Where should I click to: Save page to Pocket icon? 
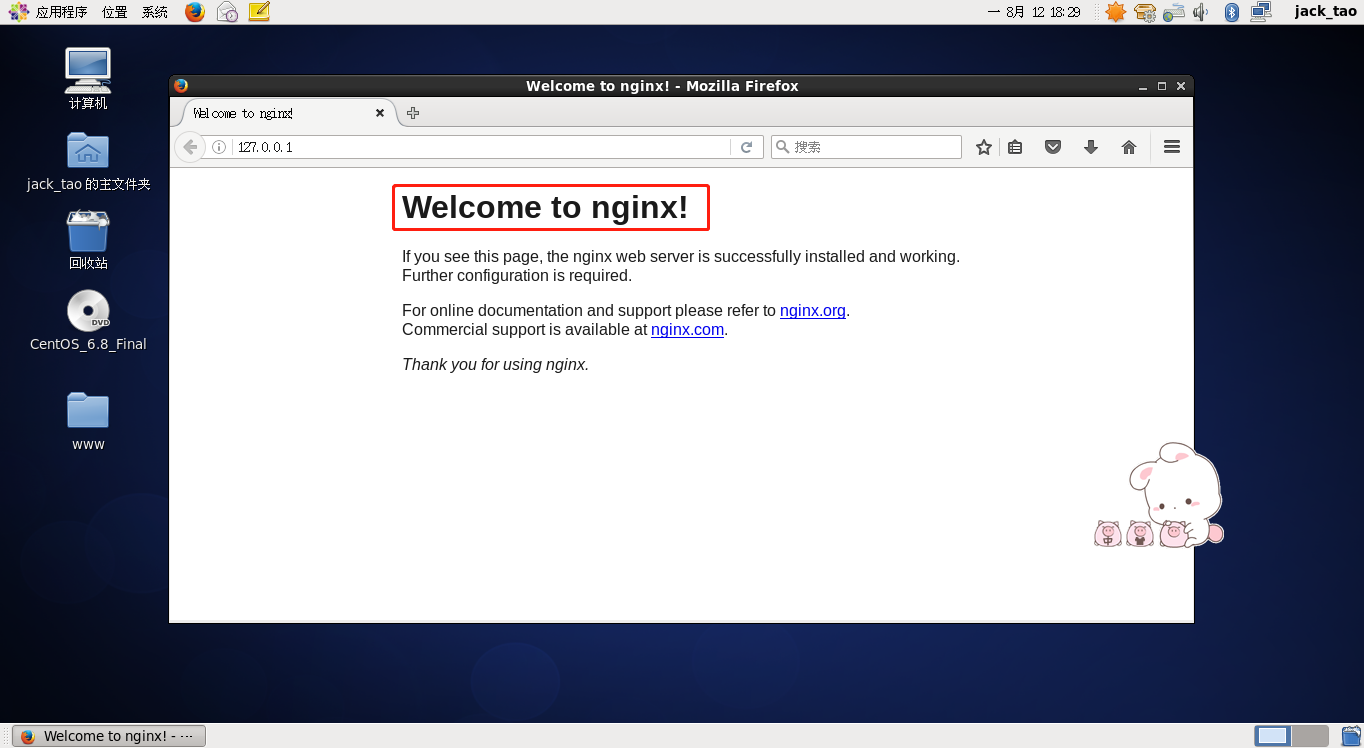(x=1053, y=147)
